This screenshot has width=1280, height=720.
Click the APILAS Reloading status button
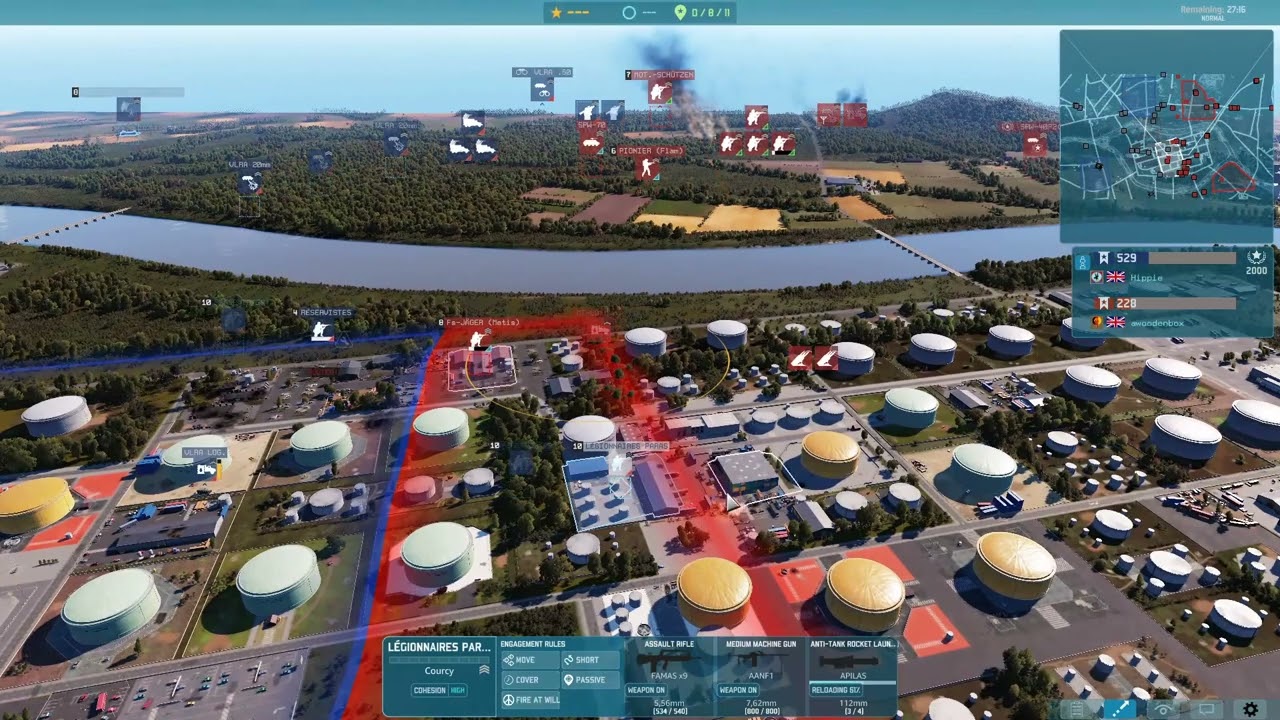tap(836, 690)
